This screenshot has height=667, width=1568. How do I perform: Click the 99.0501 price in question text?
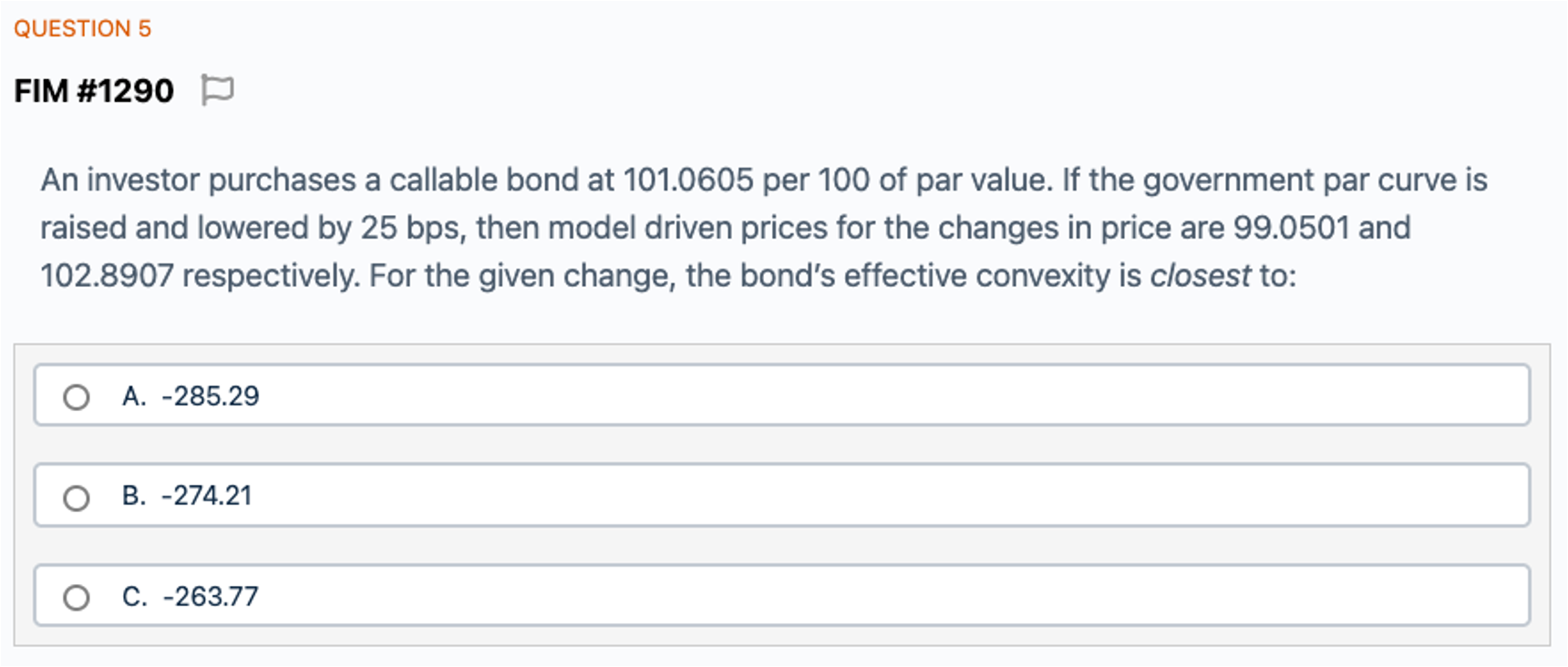pyautogui.click(x=1291, y=227)
